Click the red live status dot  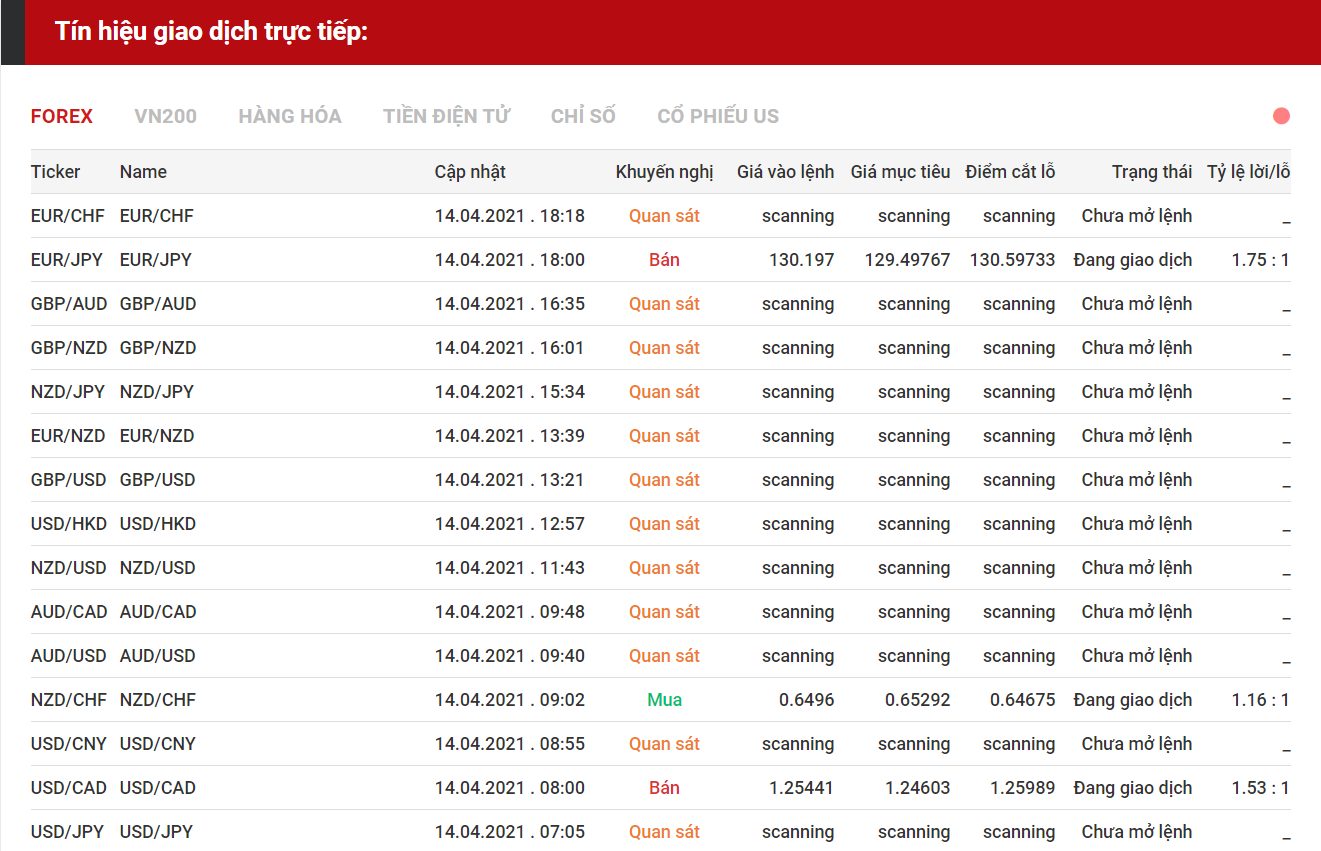pyautogui.click(x=1281, y=116)
